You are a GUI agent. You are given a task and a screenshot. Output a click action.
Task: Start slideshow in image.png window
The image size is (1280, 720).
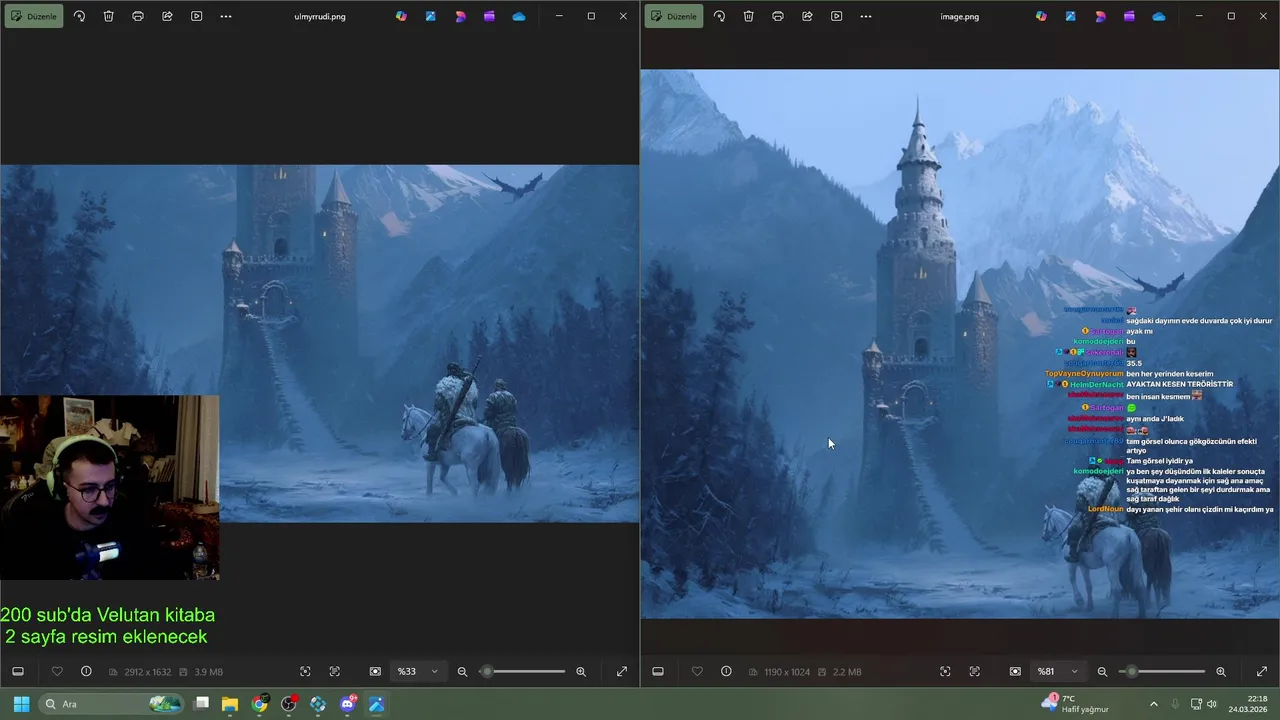click(836, 16)
